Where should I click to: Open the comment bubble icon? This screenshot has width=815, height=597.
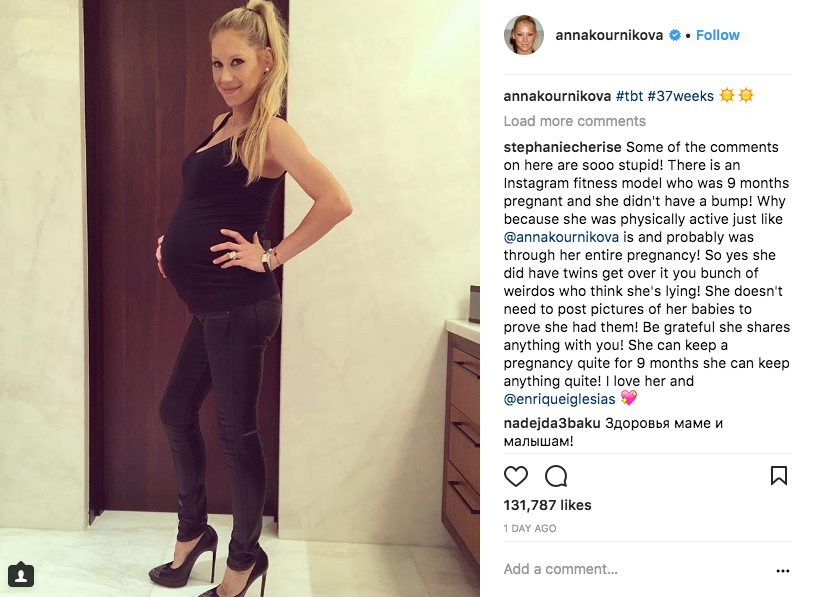tap(556, 476)
